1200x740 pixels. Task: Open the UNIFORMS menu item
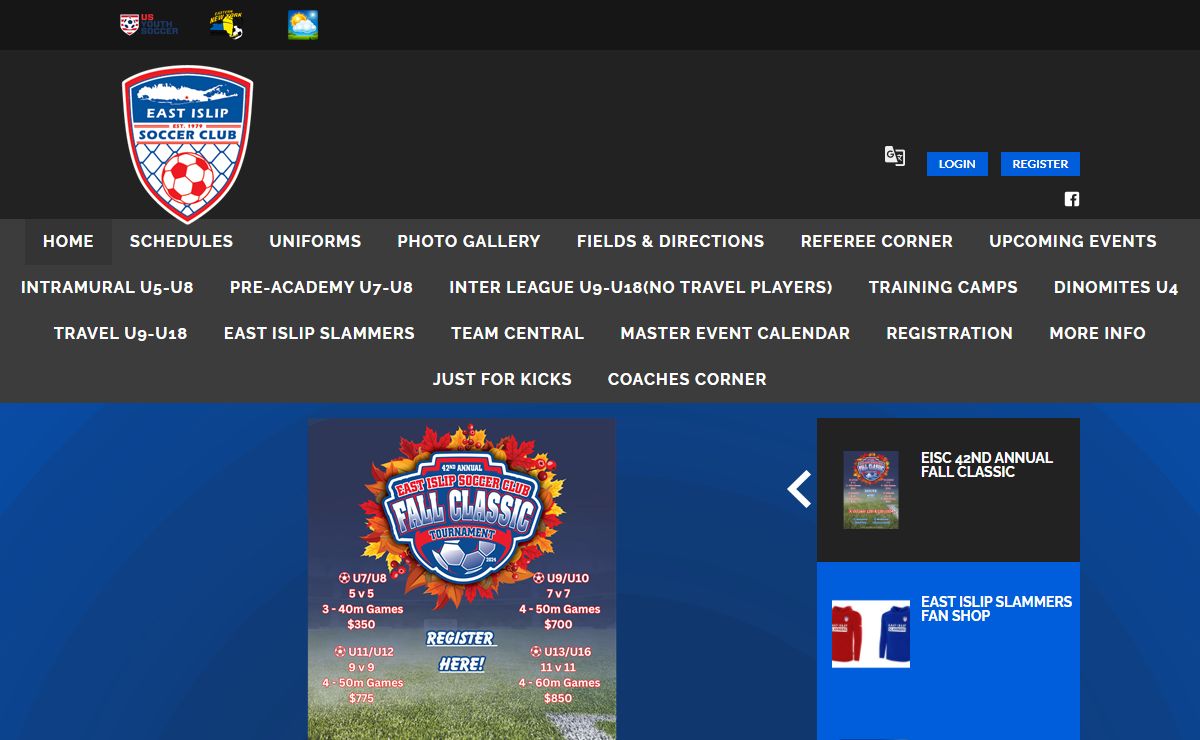coord(315,241)
